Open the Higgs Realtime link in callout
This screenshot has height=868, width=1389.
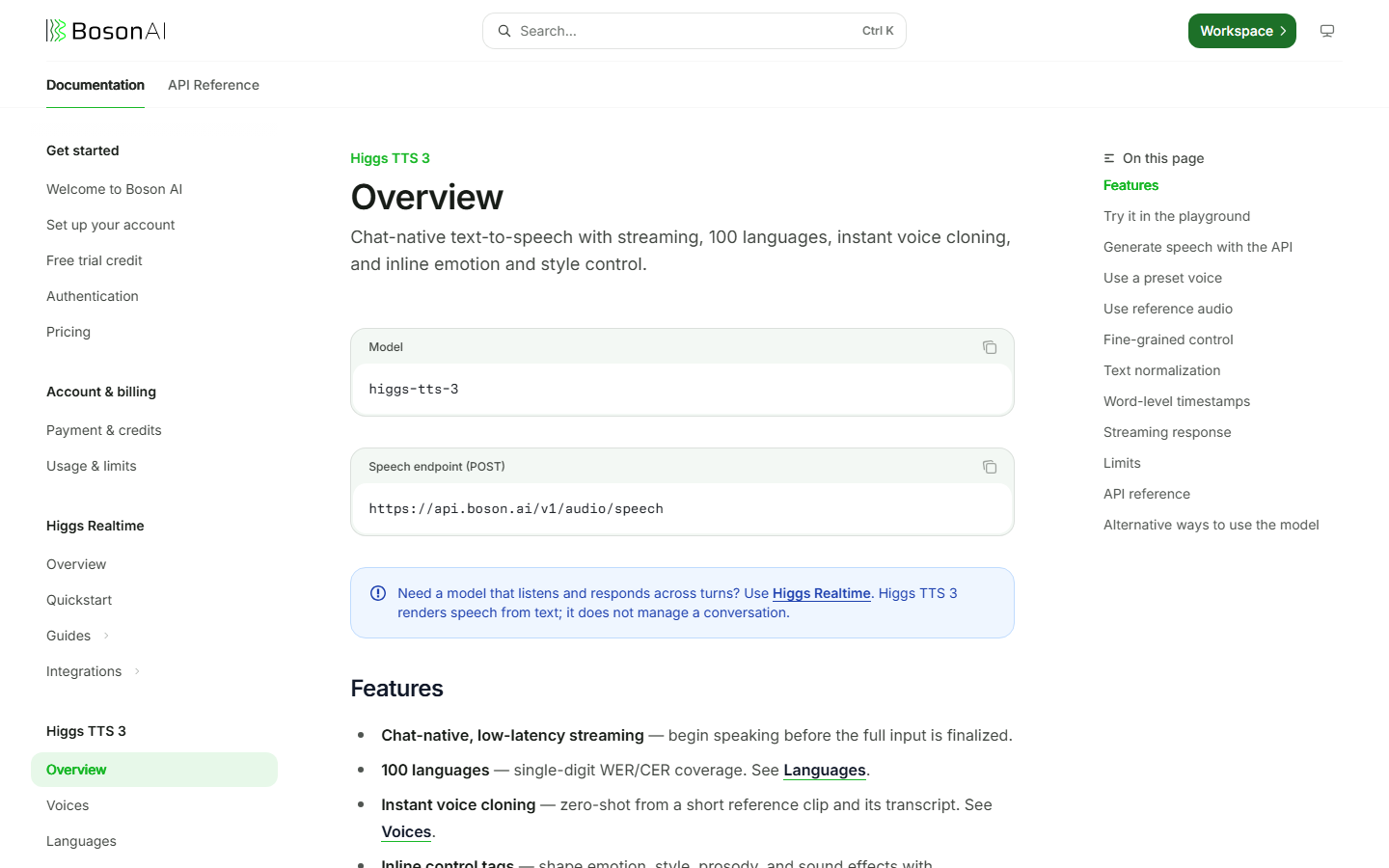[x=822, y=593]
